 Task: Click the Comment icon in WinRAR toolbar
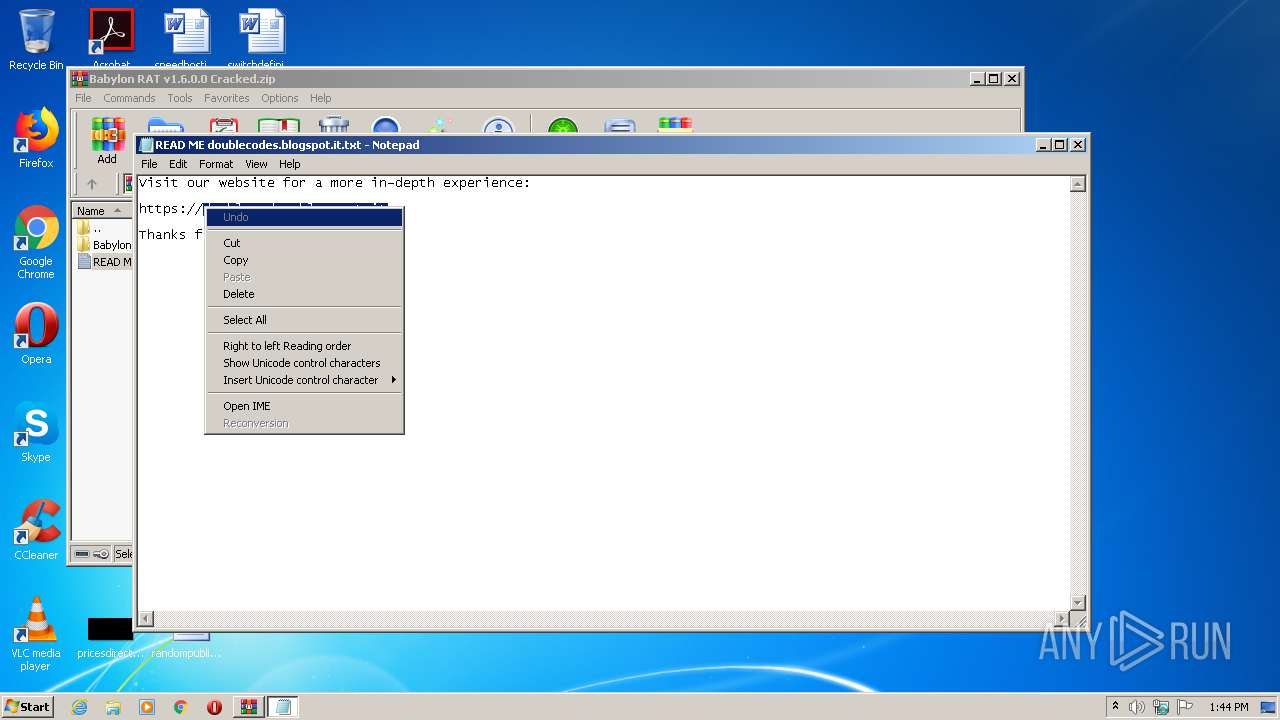coord(620,125)
